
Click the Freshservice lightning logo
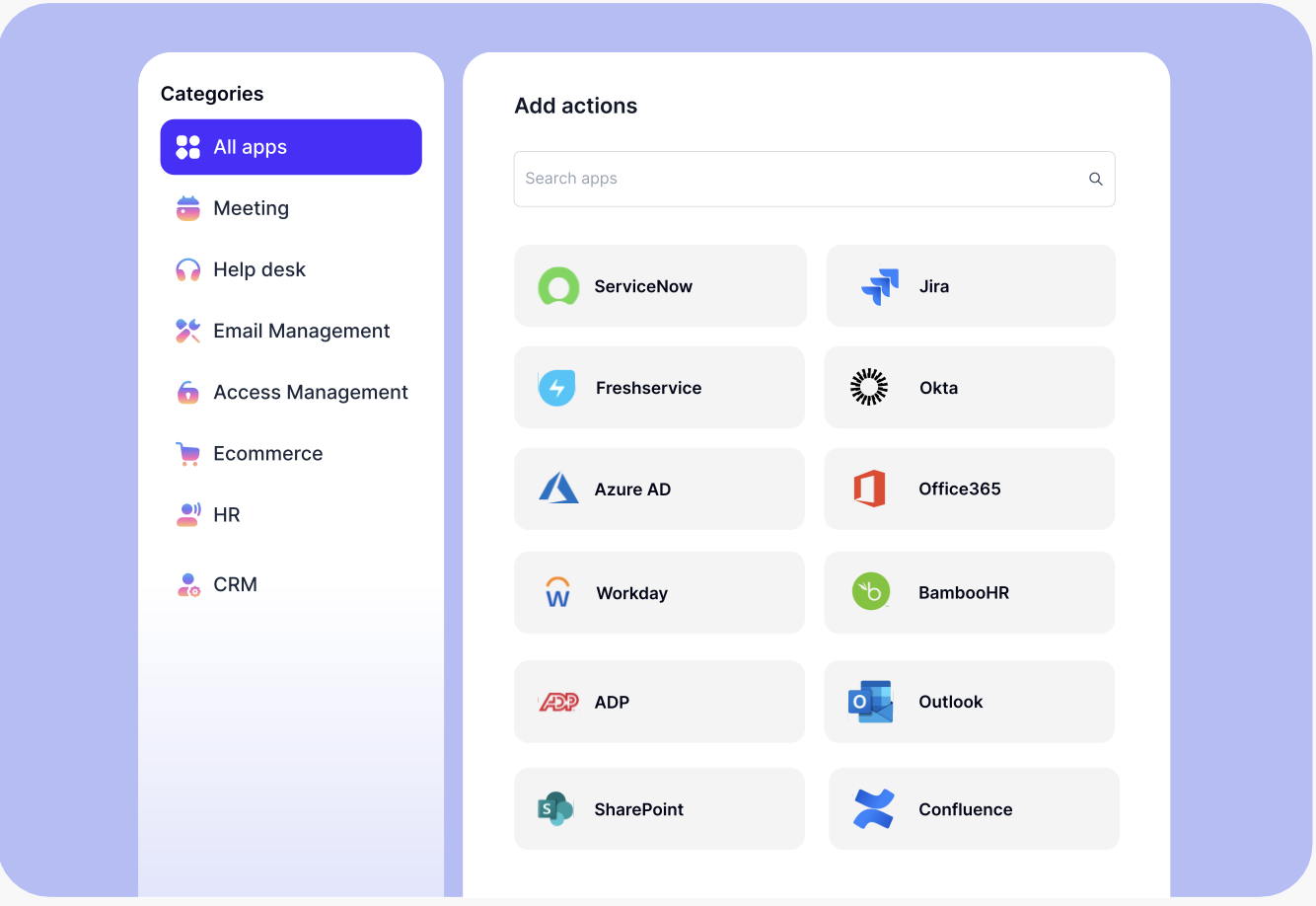[557, 388]
